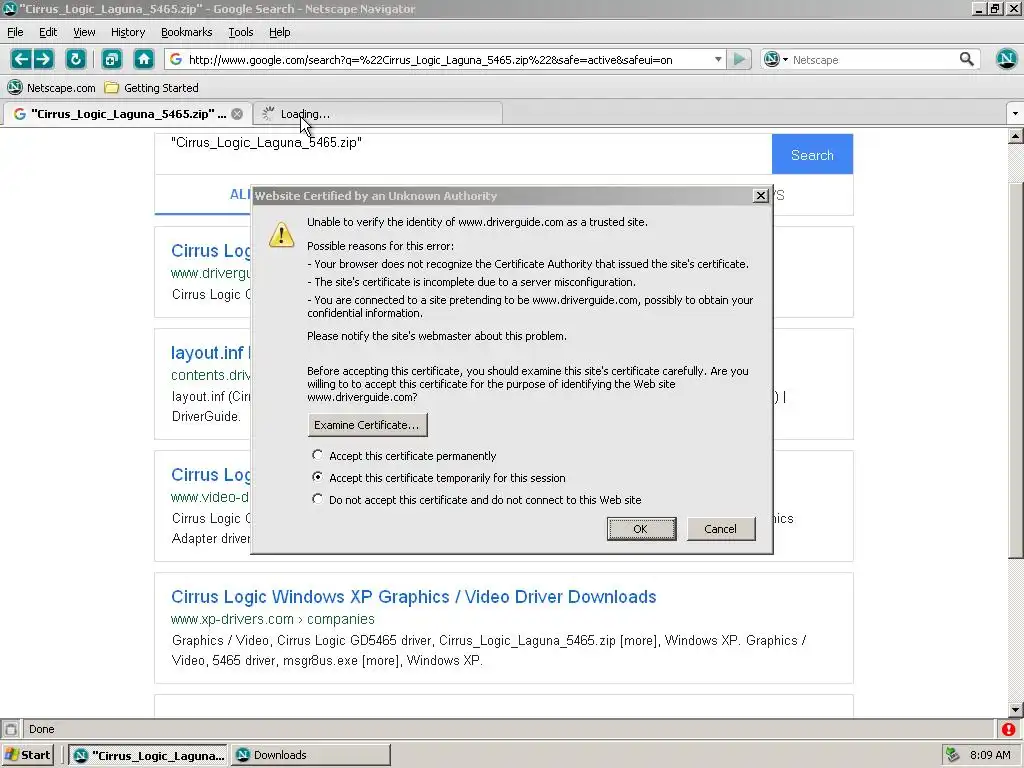
Task: Expand the address bar URL history dropdown
Action: (x=718, y=59)
